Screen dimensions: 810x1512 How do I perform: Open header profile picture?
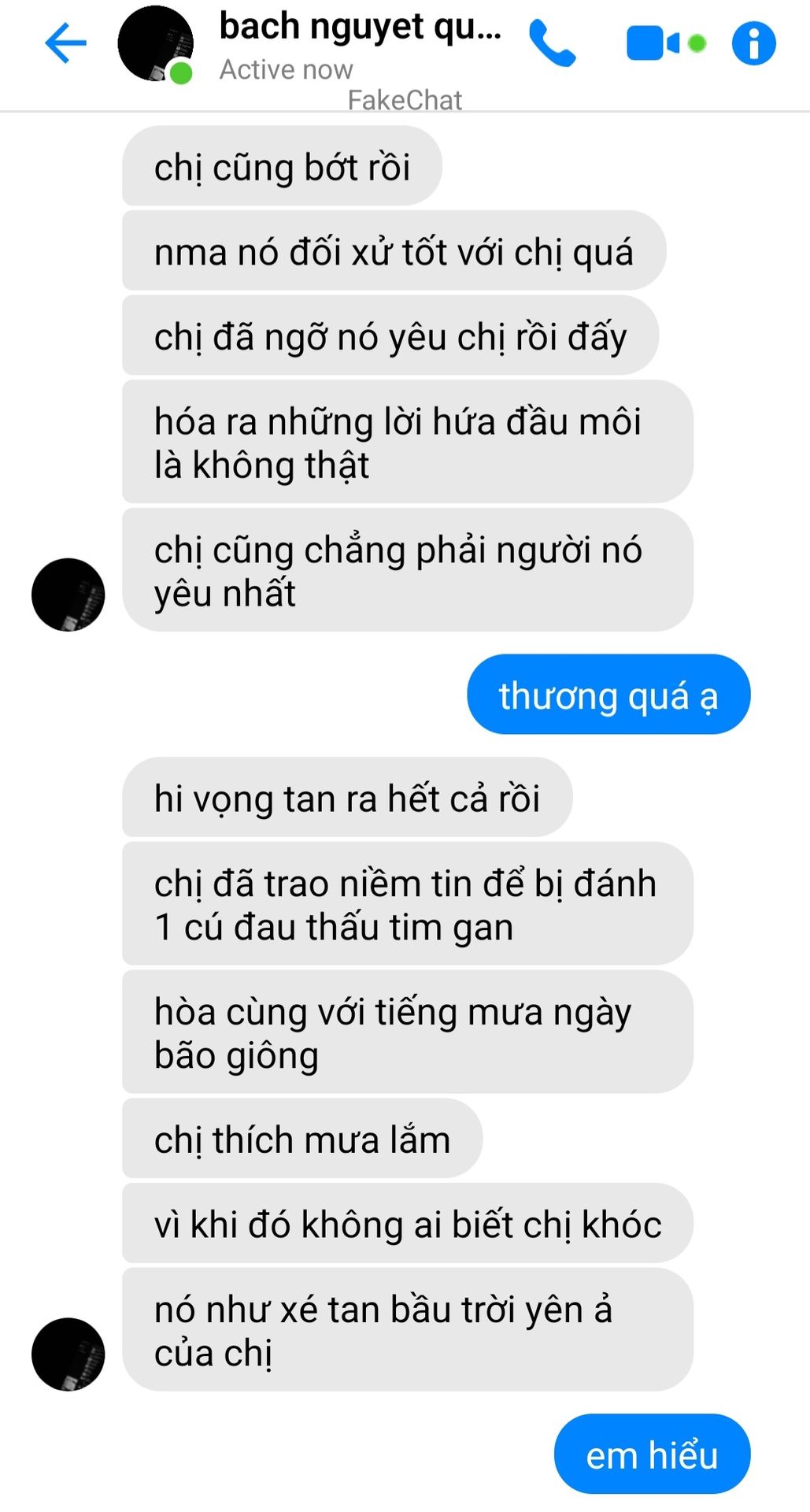[x=155, y=43]
